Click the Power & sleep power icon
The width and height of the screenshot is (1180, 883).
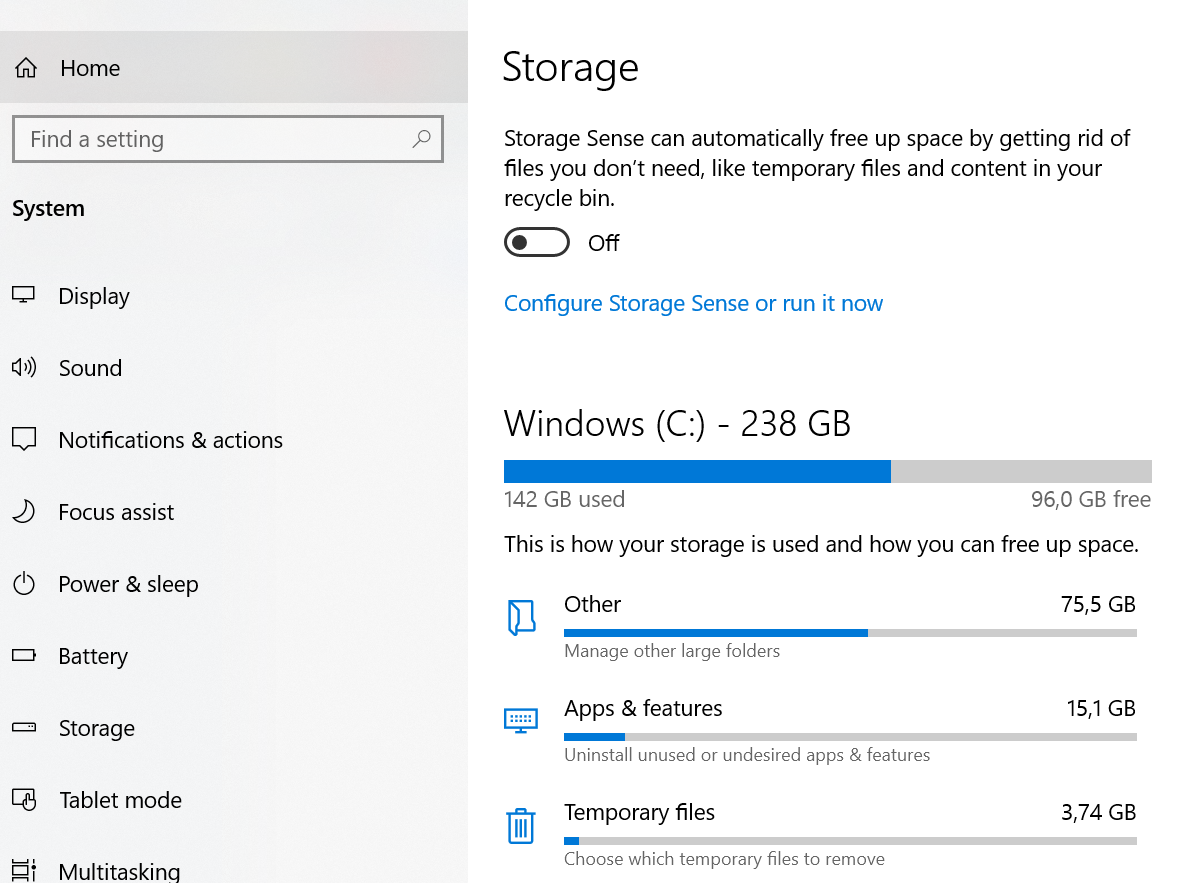tap(23, 583)
